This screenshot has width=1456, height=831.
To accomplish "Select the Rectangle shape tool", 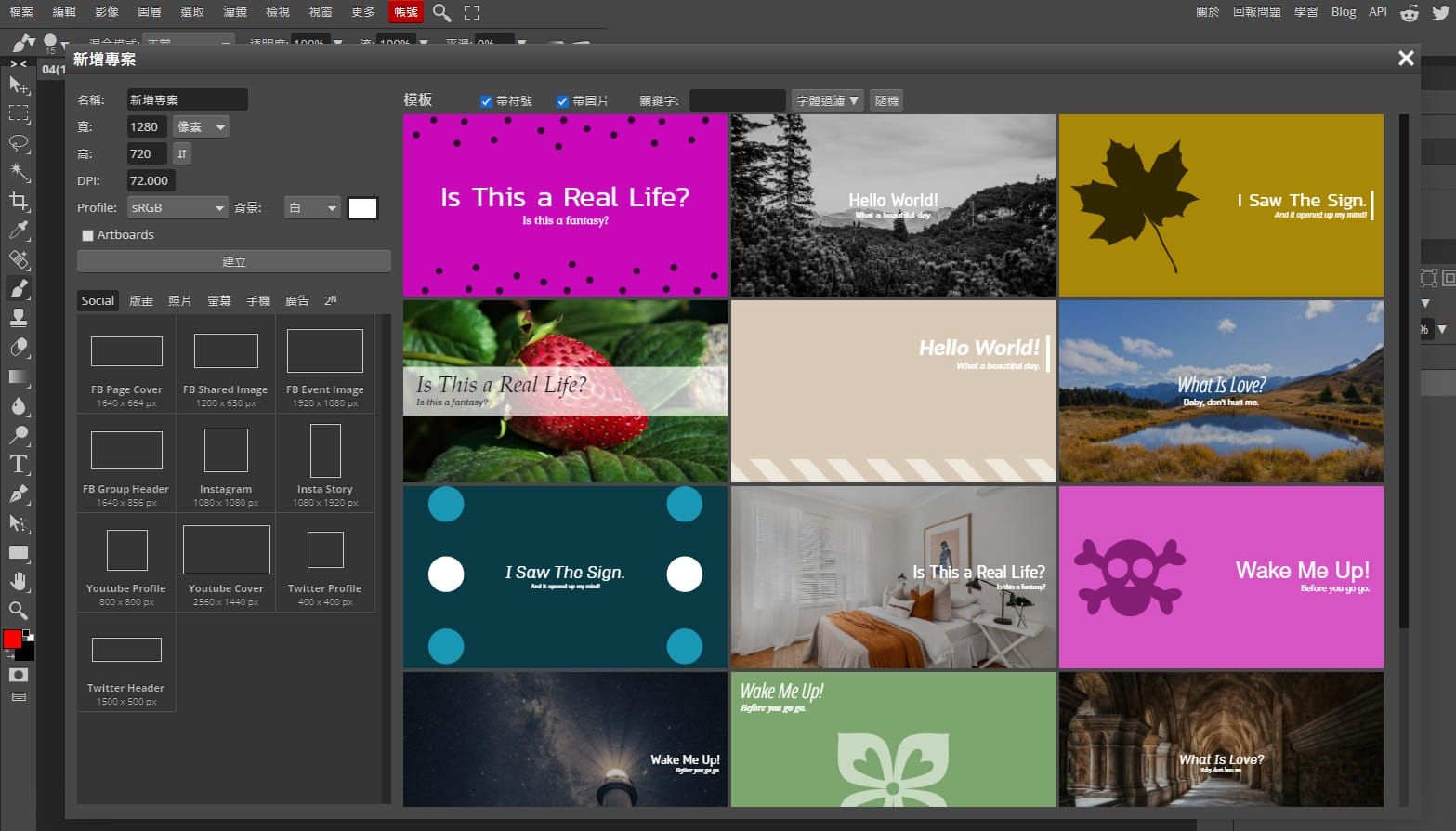I will 19,552.
